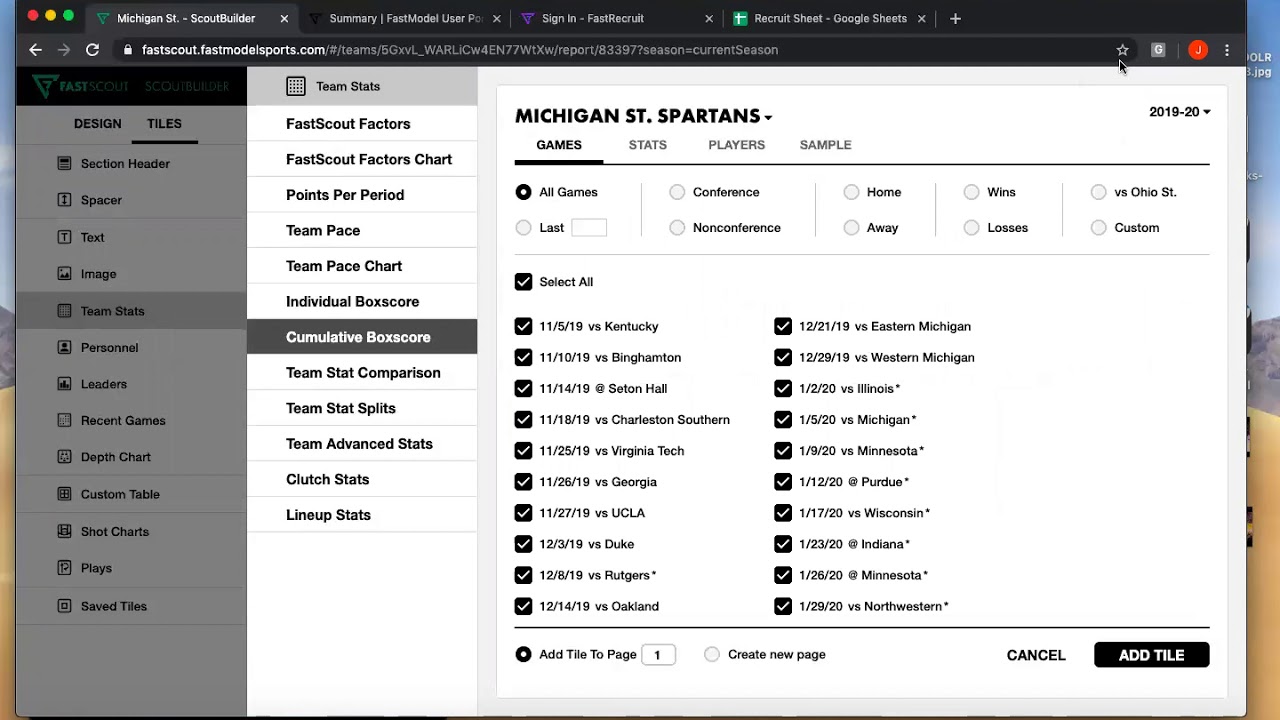
Task: Select Clutch Stats option
Action: pos(362,480)
